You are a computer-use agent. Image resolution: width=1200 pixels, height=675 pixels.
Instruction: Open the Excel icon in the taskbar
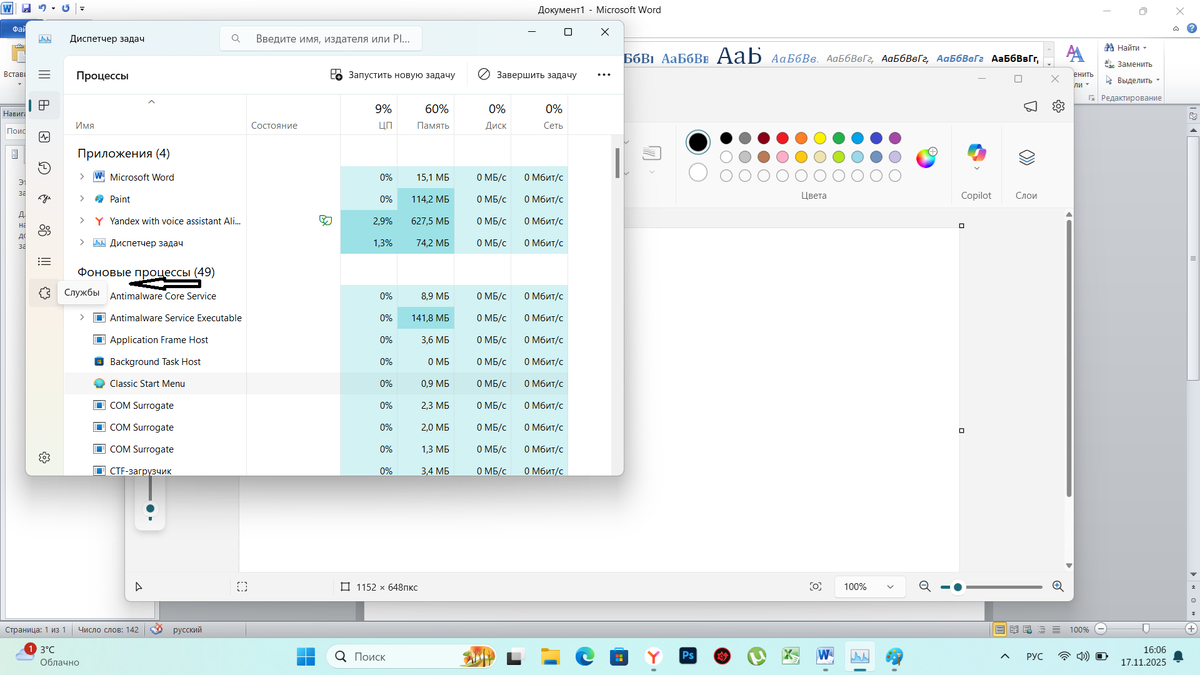pyautogui.click(x=790, y=657)
